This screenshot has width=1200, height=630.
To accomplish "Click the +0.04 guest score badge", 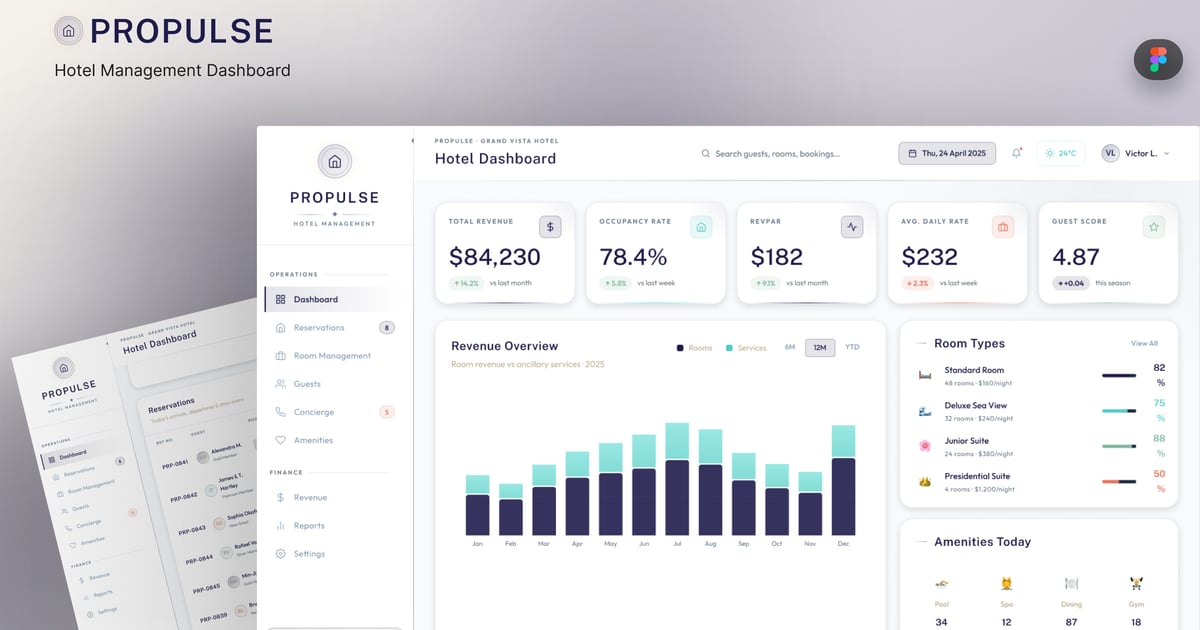I will pos(1070,283).
